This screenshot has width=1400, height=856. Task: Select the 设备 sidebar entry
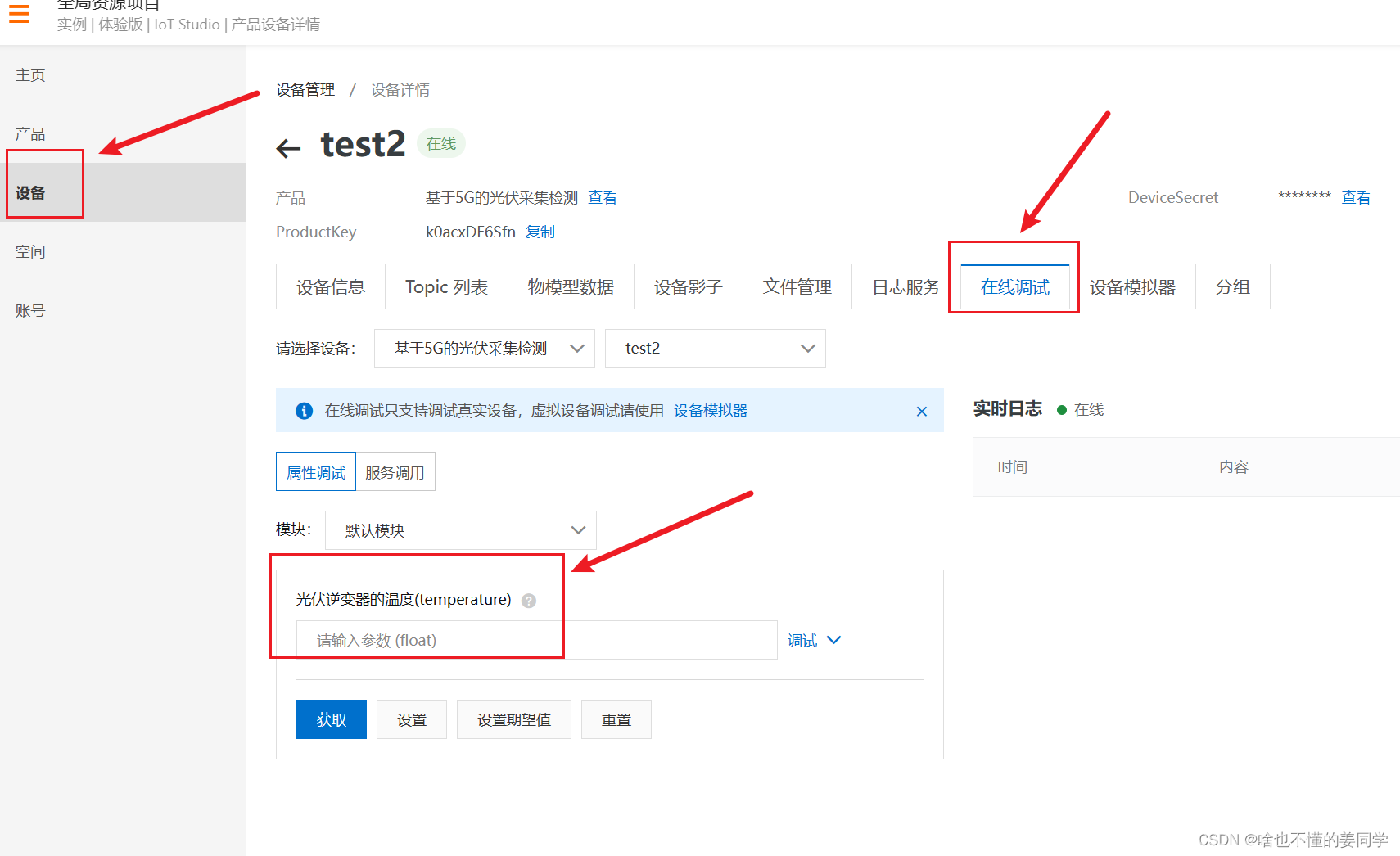[30, 192]
